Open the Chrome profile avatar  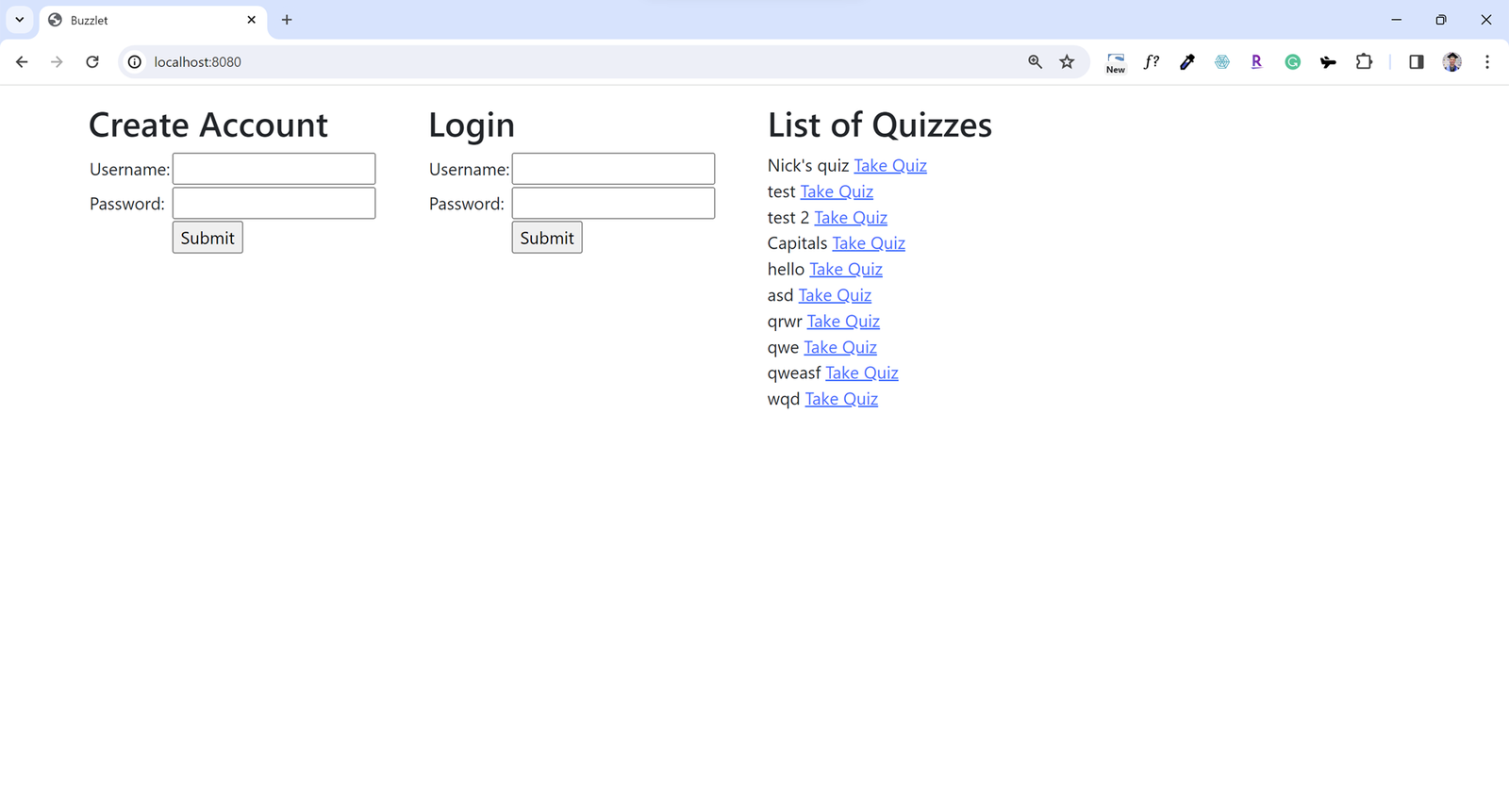click(1451, 62)
